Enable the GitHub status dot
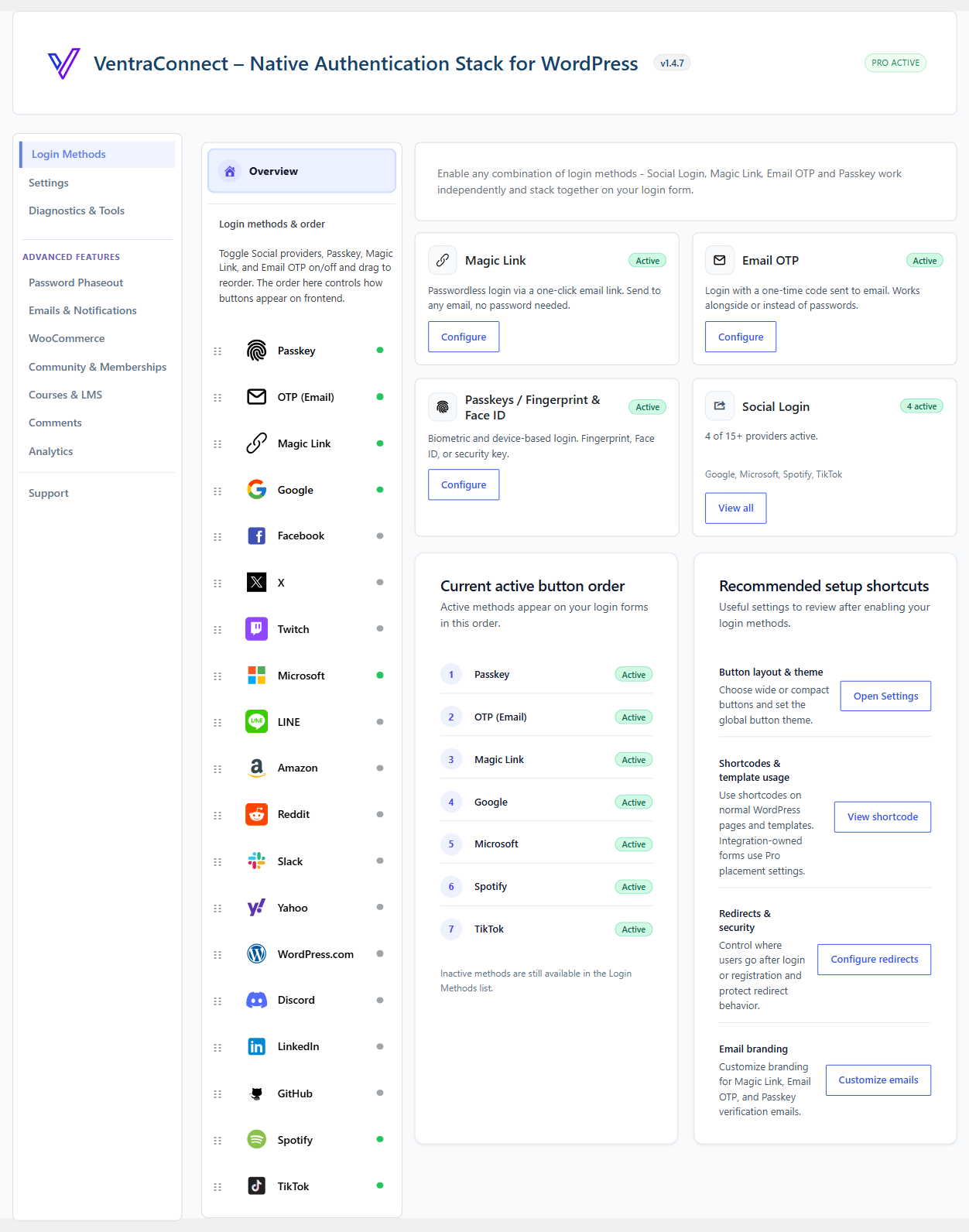The width and height of the screenshot is (969, 1232). tap(380, 1093)
